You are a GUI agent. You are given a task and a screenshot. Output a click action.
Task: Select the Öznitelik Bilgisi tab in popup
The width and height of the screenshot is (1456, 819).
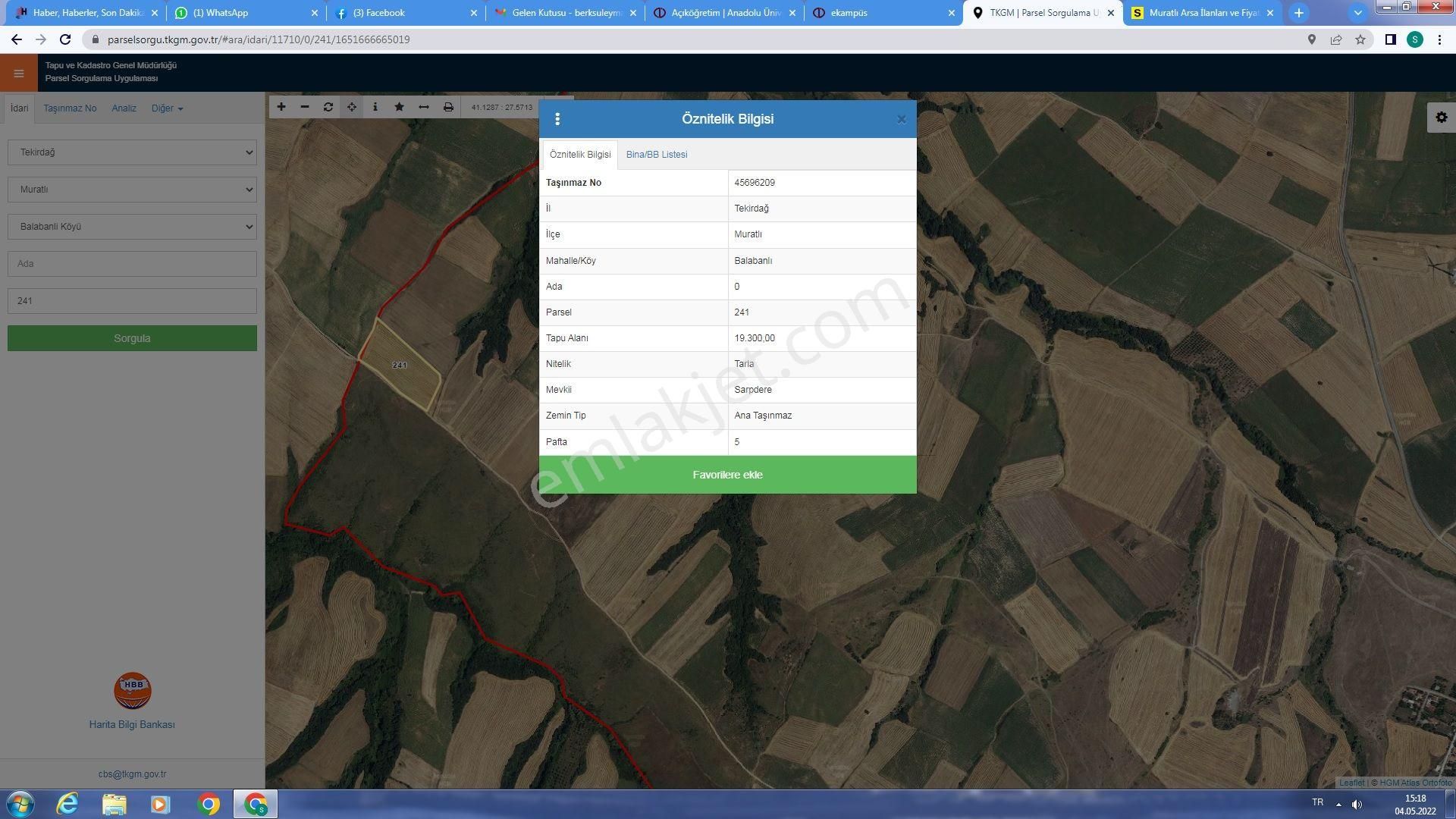pyautogui.click(x=580, y=155)
